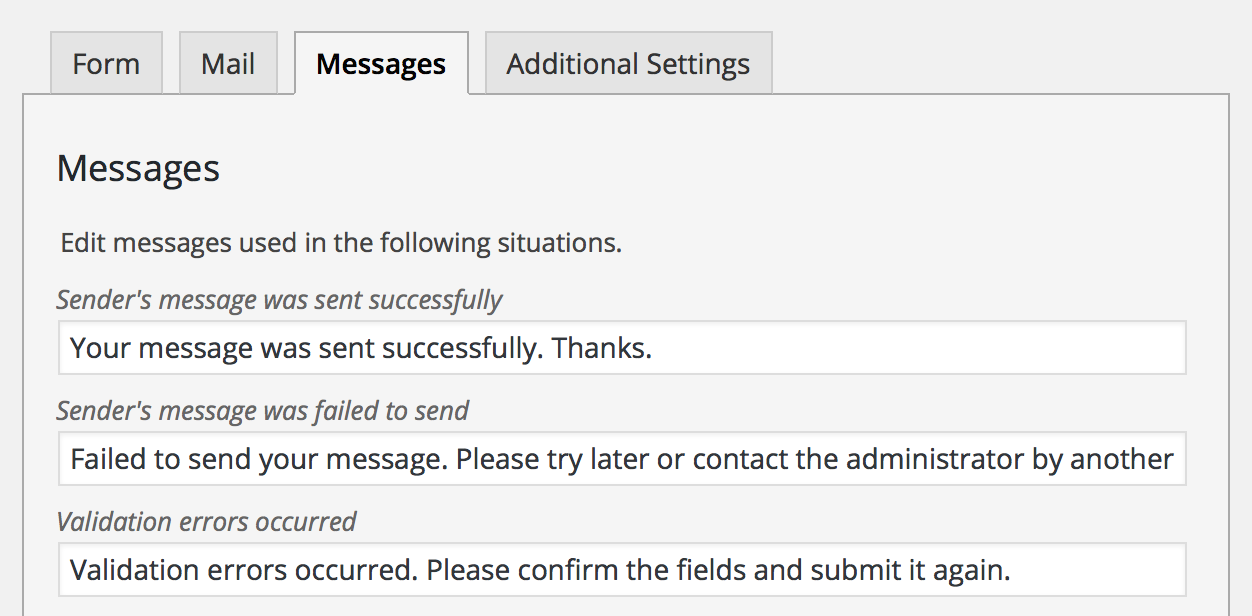Open the Mail tab
The image size is (1252, 616).
228,64
